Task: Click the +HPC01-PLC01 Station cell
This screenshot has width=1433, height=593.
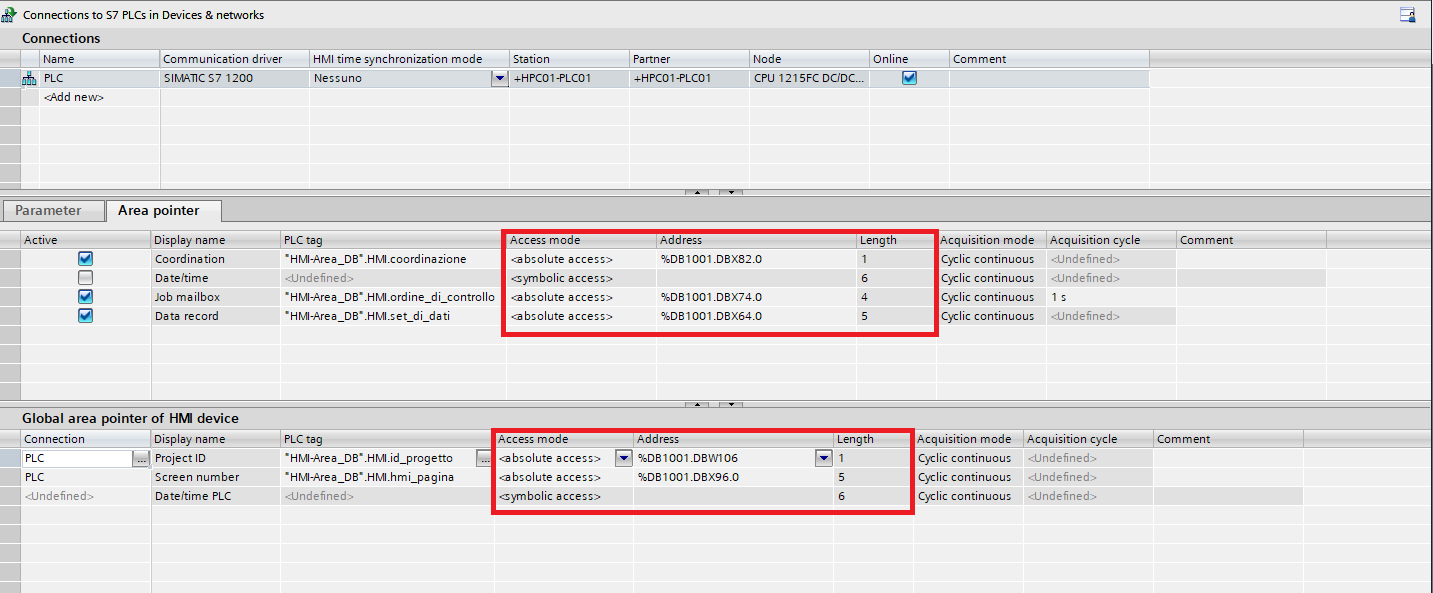Action: (569, 78)
